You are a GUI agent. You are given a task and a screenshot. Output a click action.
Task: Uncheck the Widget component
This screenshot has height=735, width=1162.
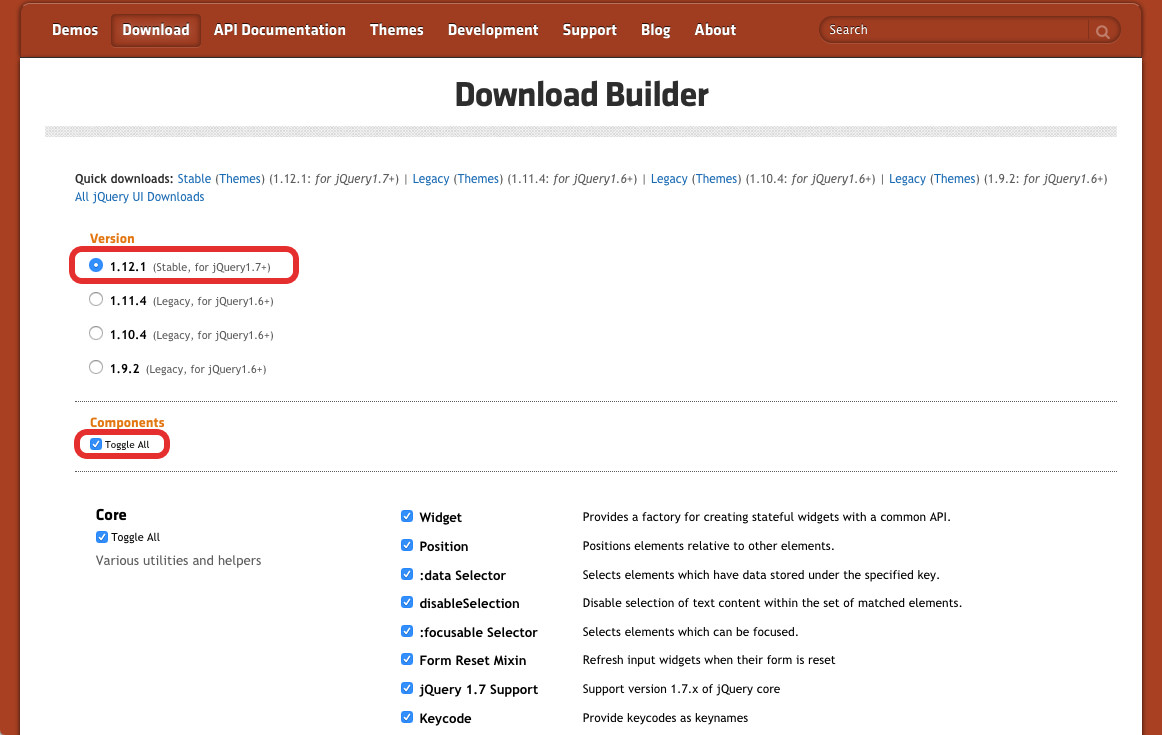[407, 516]
